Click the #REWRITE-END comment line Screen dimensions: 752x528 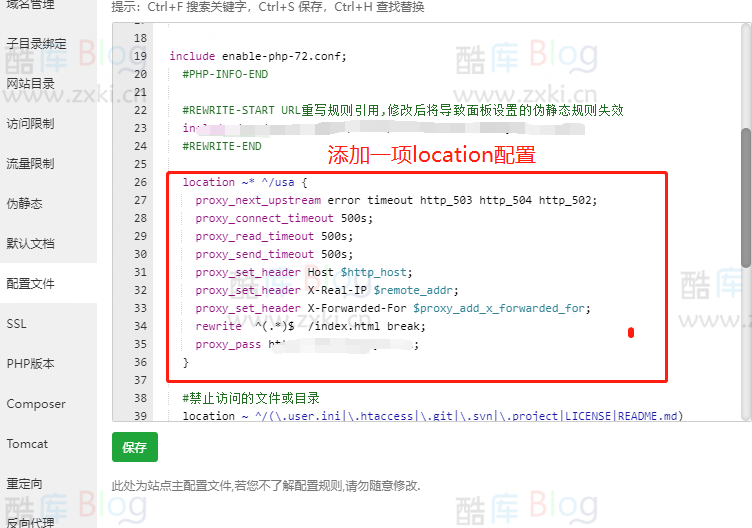222,146
